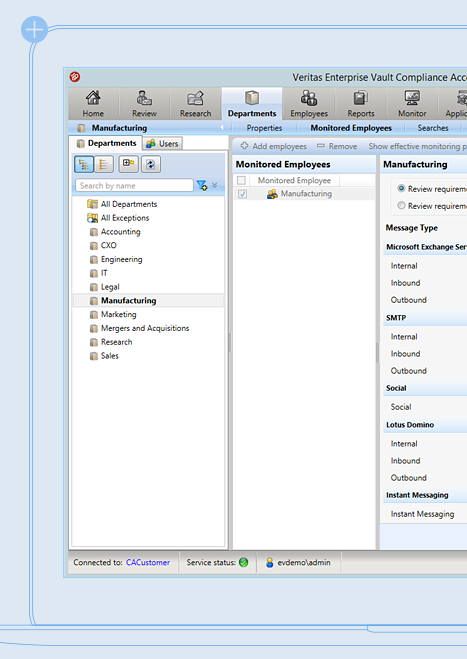Click Add employees button
467x659 pixels.
273,146
